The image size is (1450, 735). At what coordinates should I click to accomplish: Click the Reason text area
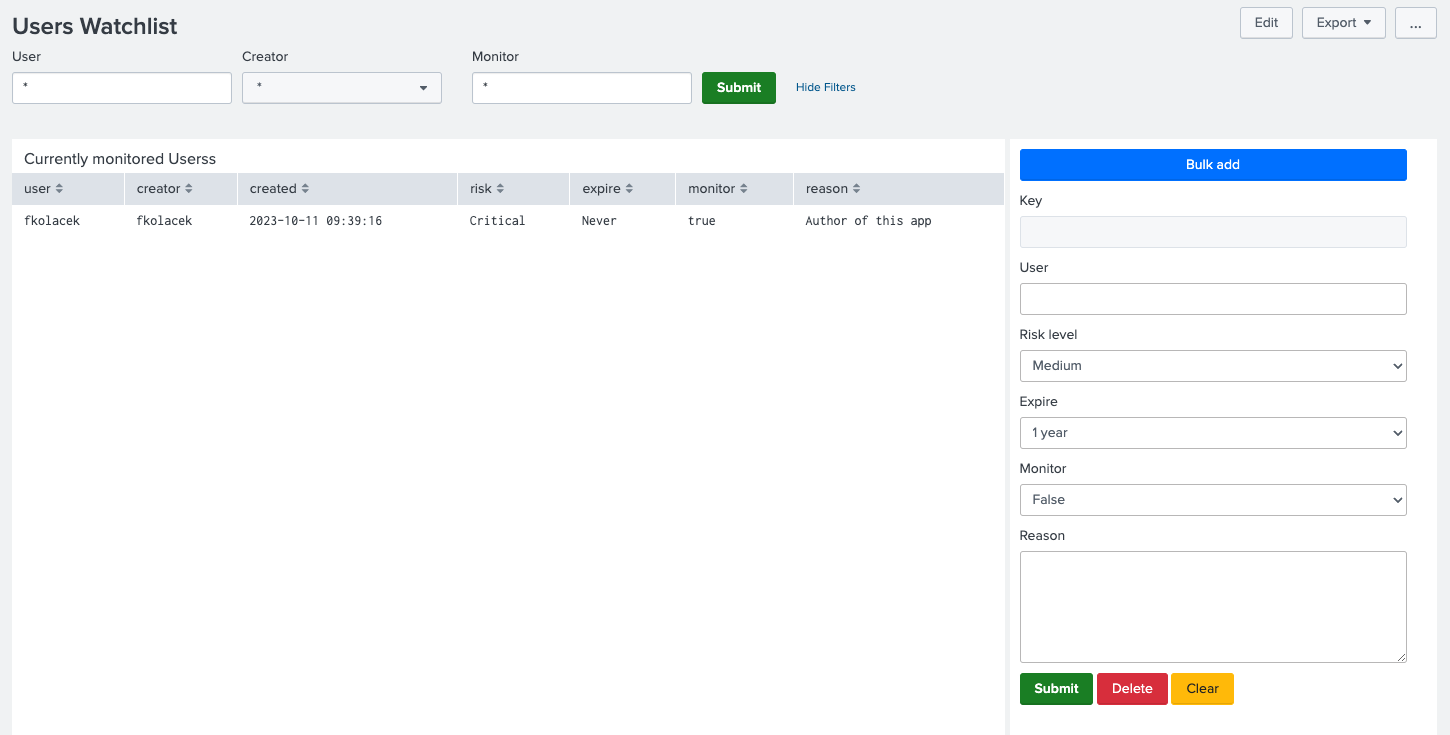(x=1213, y=607)
